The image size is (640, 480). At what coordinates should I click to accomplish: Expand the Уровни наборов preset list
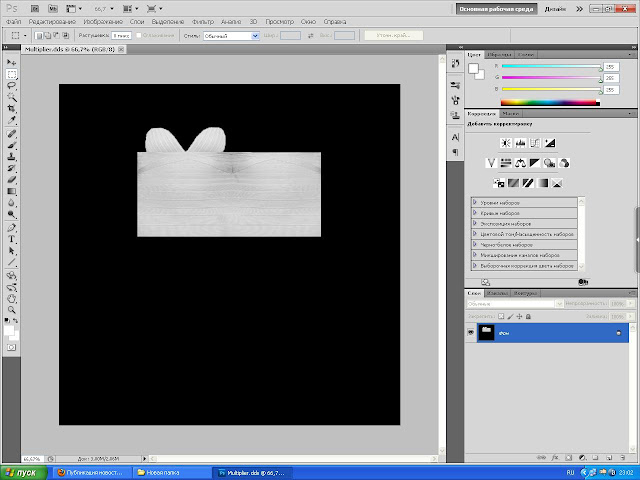click(475, 203)
